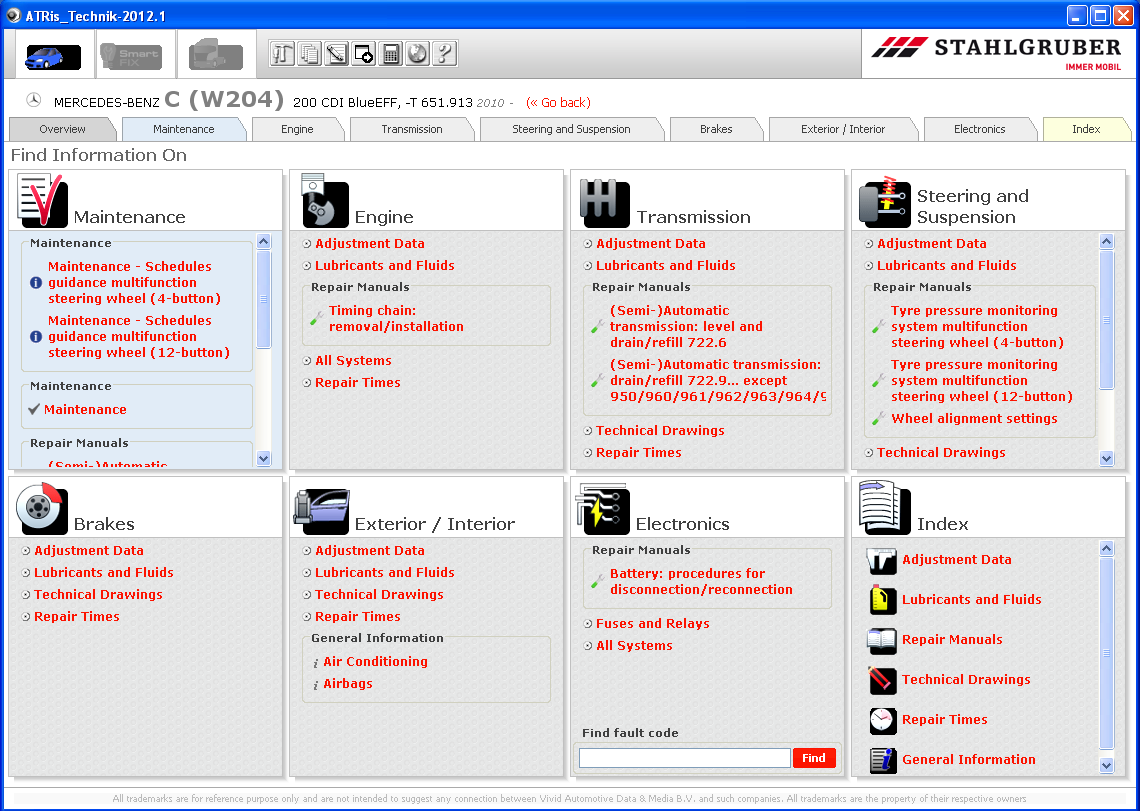Screen dimensions: 1140x811
Task: Select the Exterior / Interior tab
Action: [843, 129]
